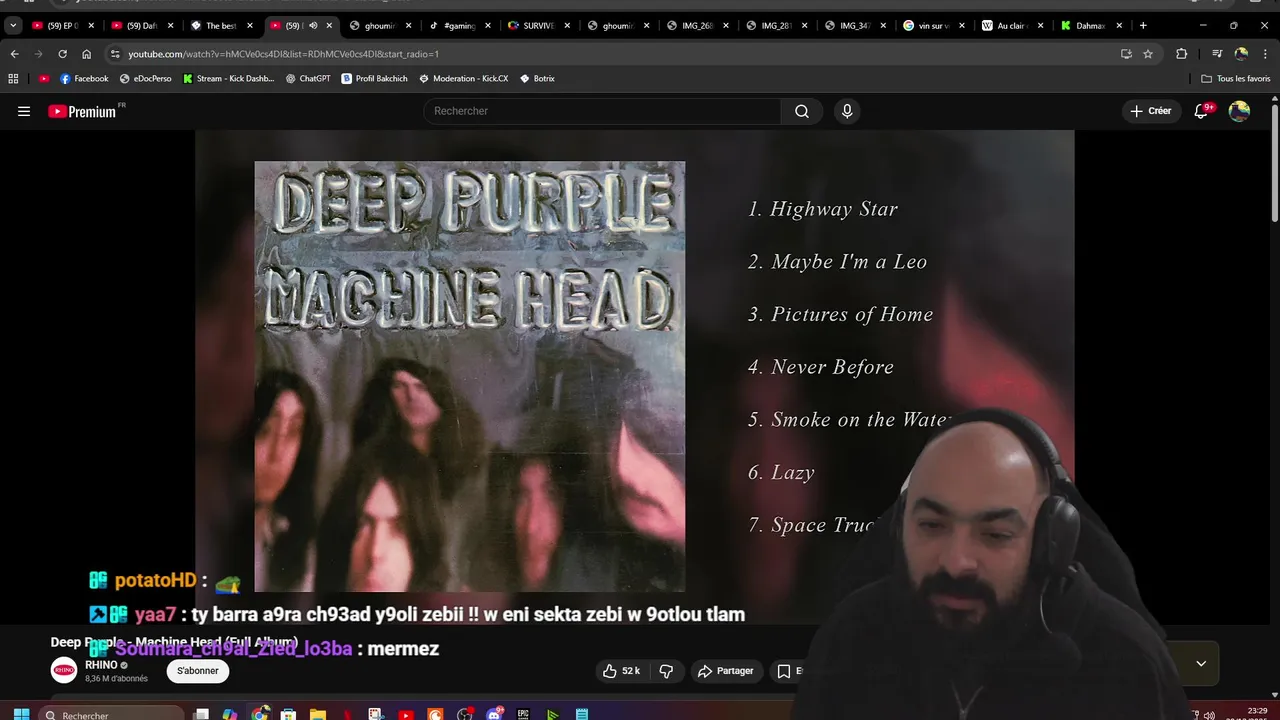Open the 'Tous les favoris' folder
The height and width of the screenshot is (720, 1280).
1236,78
